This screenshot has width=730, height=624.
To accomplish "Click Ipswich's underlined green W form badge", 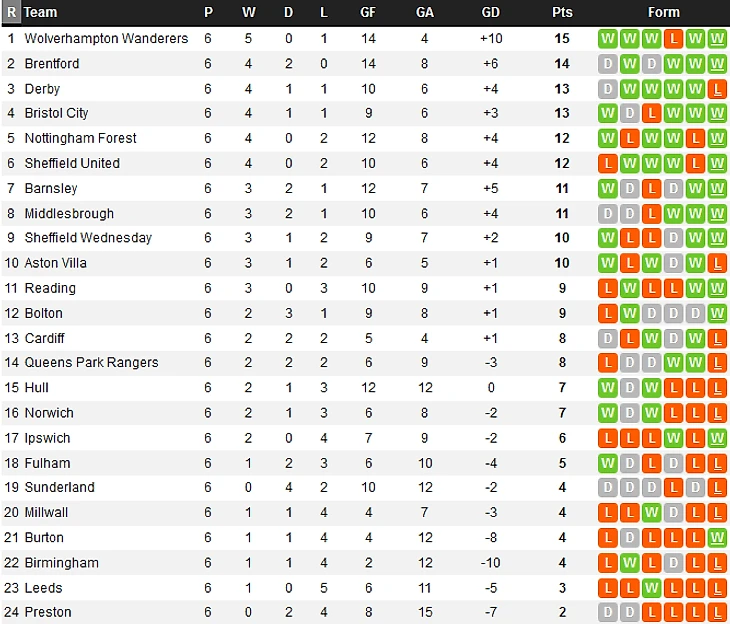I will pos(717,438).
